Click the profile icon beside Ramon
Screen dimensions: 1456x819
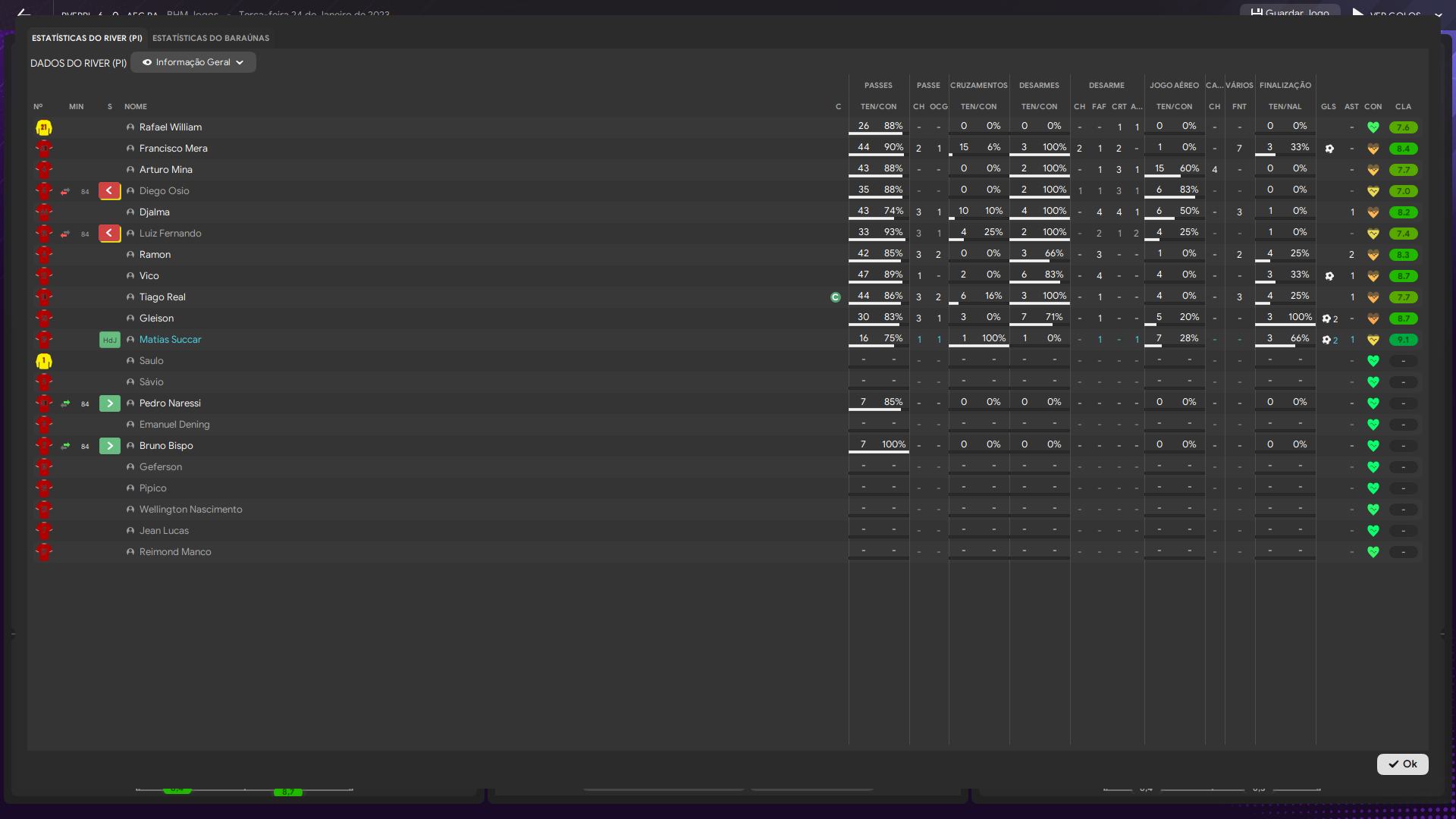coord(130,255)
